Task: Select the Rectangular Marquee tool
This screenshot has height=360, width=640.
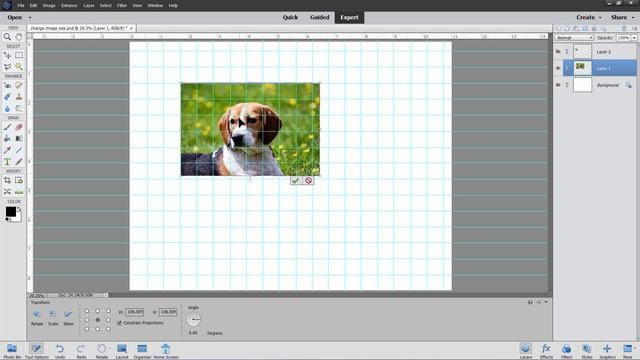Action: tap(19, 55)
